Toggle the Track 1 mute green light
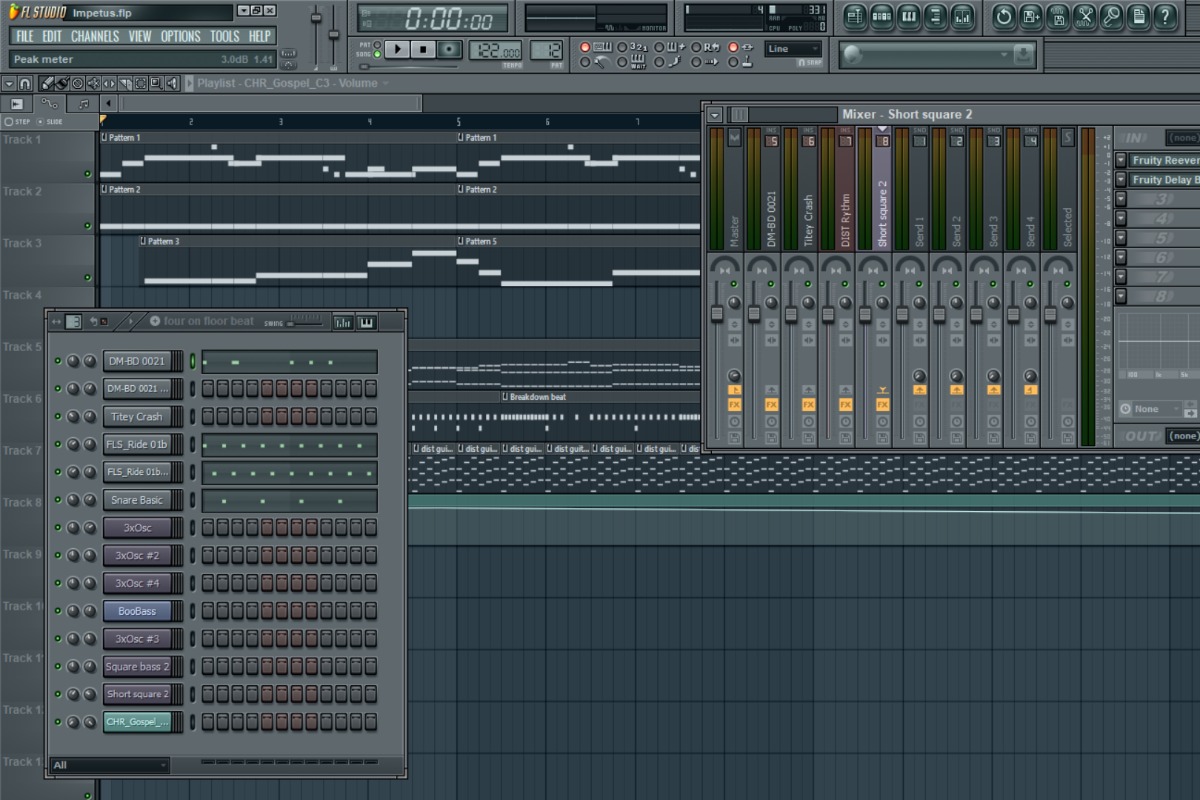Image resolution: width=1200 pixels, height=800 pixels. tap(88, 174)
